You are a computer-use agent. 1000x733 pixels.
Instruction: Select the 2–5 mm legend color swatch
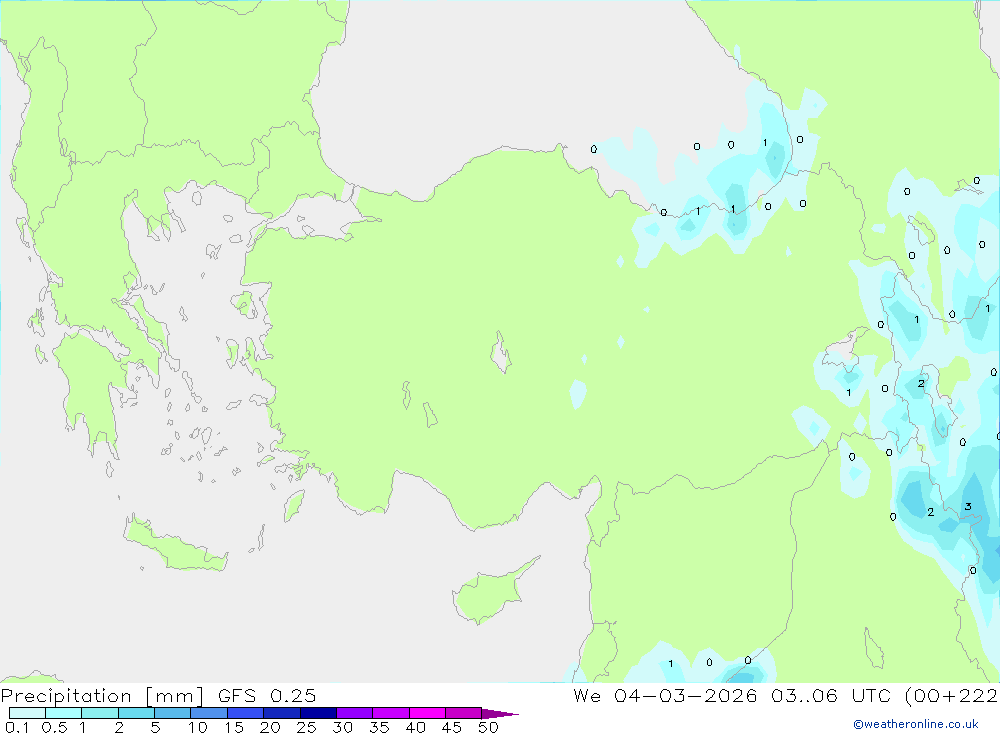tap(136, 713)
